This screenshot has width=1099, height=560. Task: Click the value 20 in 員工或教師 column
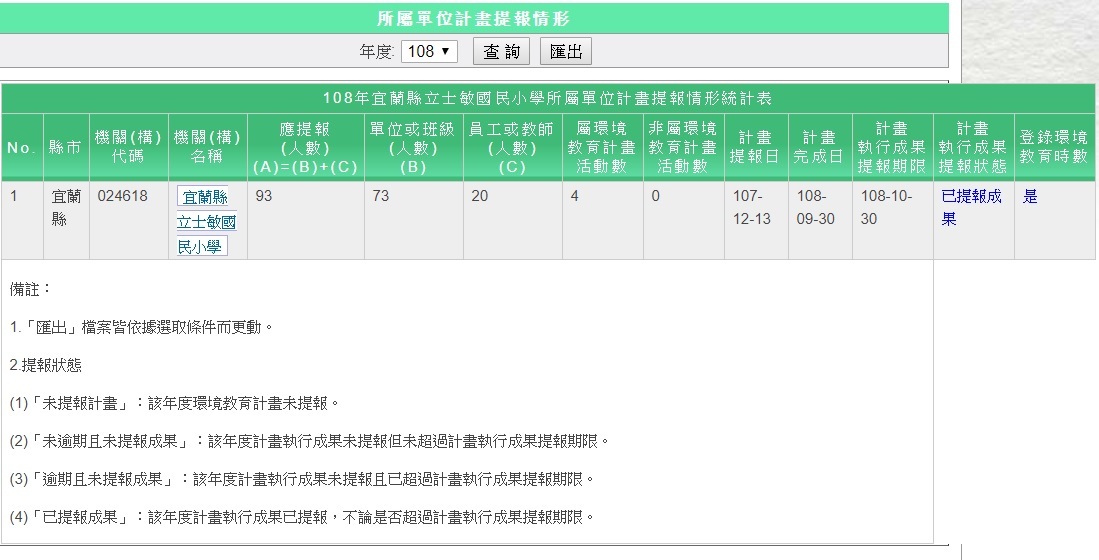[x=479, y=196]
